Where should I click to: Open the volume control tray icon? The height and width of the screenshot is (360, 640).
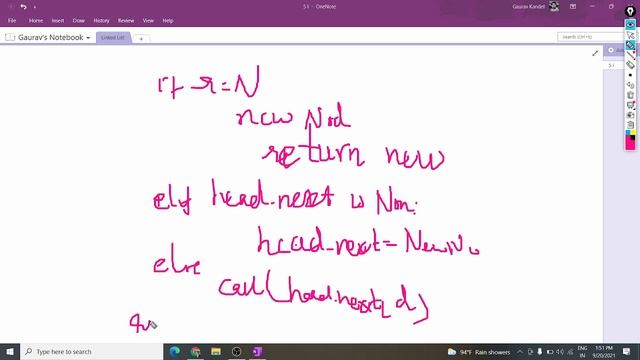coord(560,352)
